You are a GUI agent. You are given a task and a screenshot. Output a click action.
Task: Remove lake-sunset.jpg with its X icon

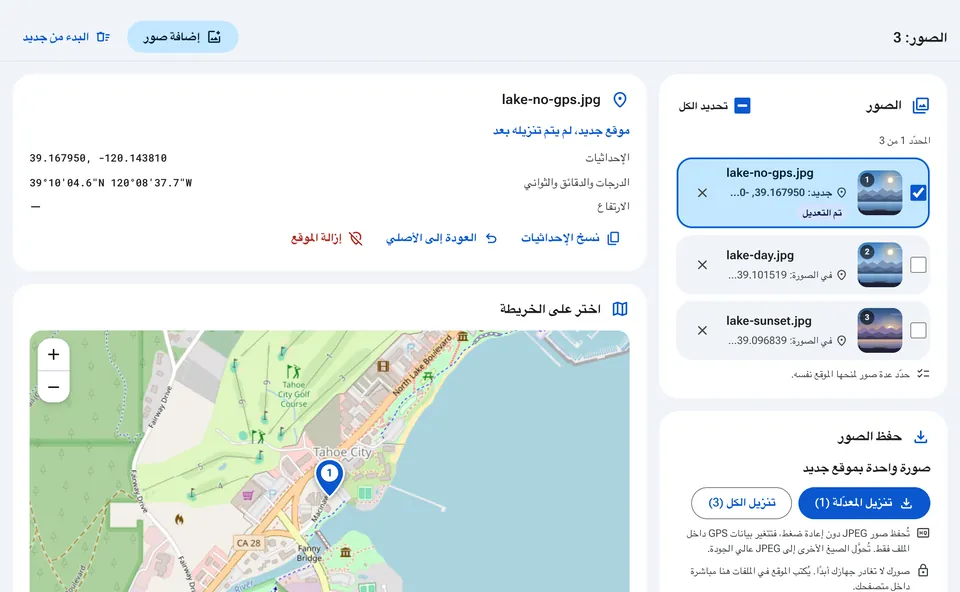[702, 331]
